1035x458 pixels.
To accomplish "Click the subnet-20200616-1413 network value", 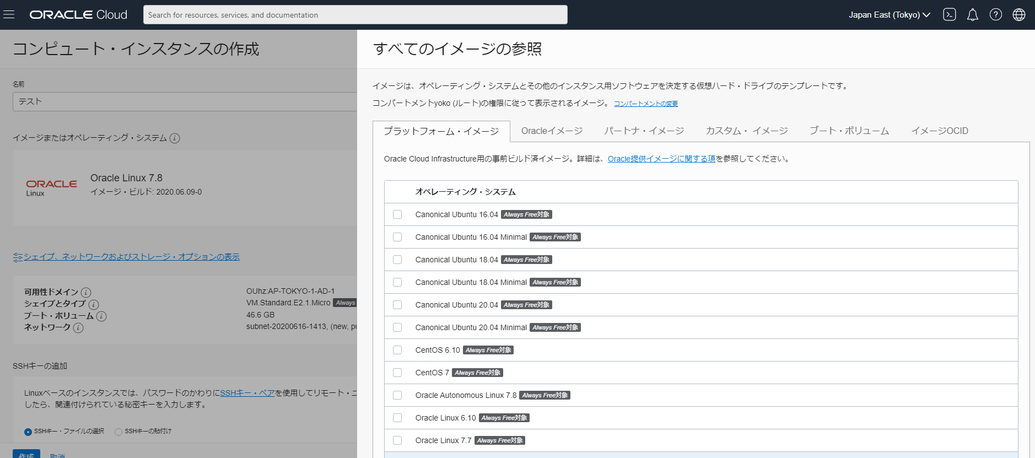I will point(301,327).
